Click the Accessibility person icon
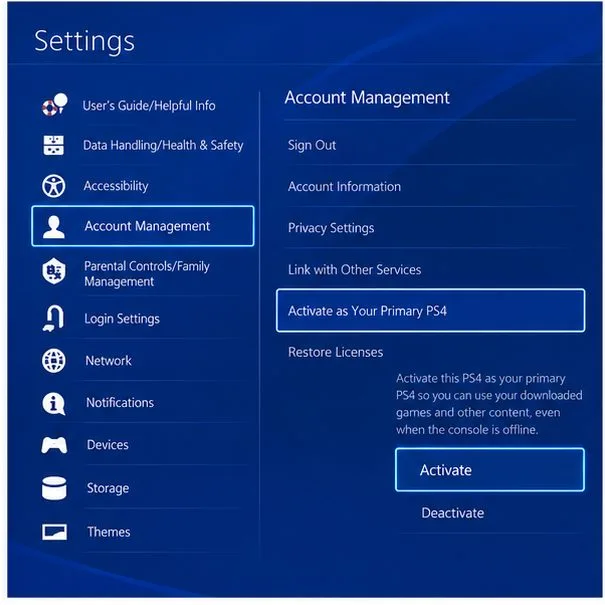Screen dimensions: 605x605 point(53,186)
